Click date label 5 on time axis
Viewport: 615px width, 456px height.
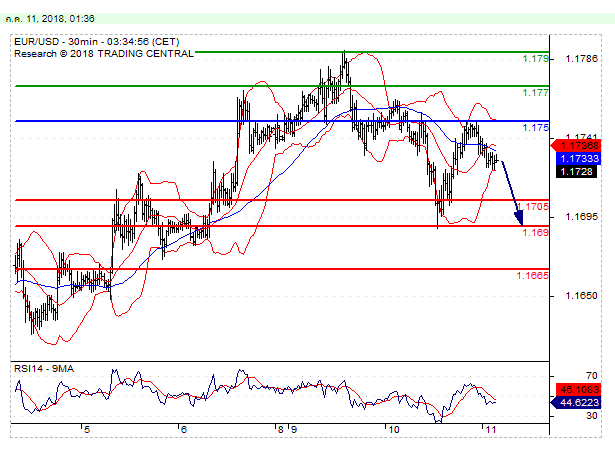[87, 430]
